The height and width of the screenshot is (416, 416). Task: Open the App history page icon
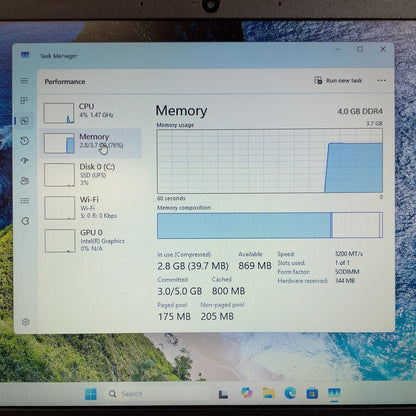[25, 141]
